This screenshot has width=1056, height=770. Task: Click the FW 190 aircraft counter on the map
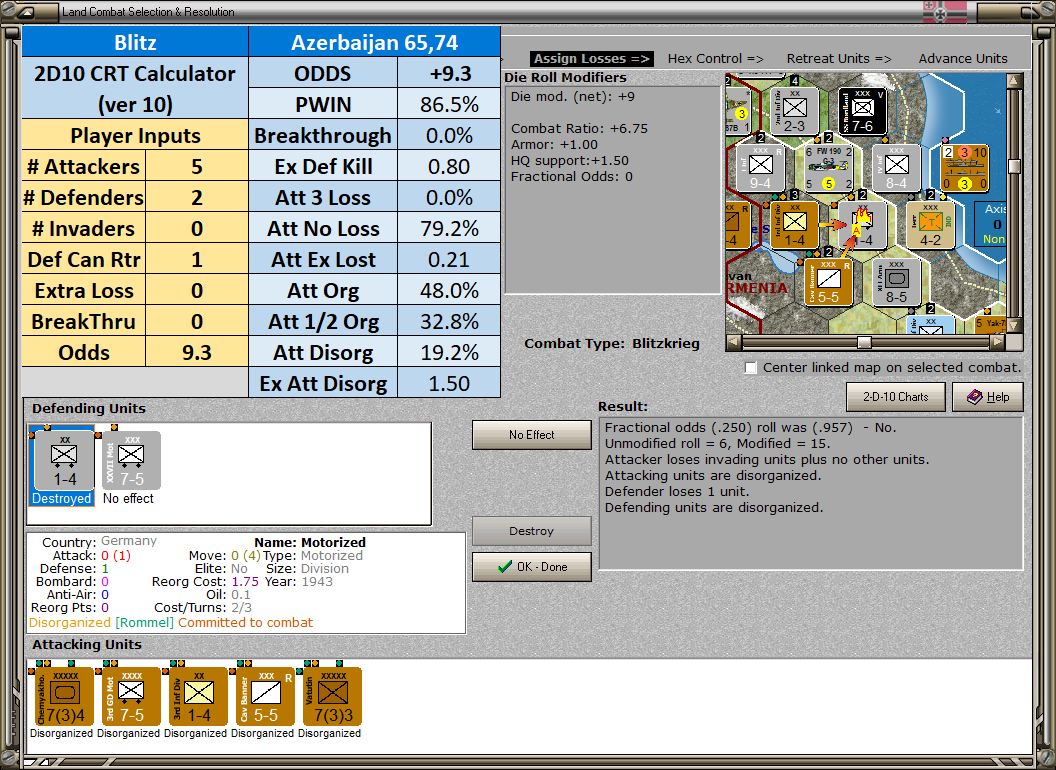pyautogui.click(x=829, y=168)
